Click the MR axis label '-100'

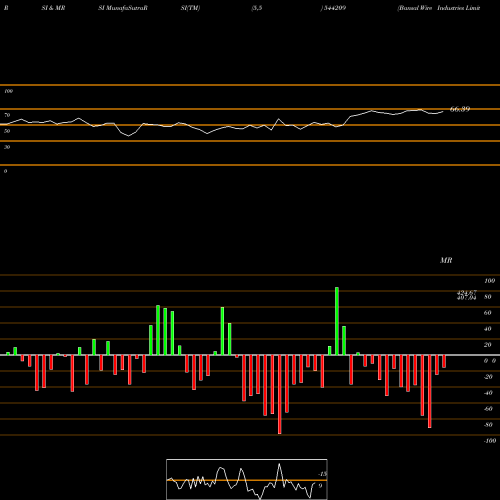(490, 441)
